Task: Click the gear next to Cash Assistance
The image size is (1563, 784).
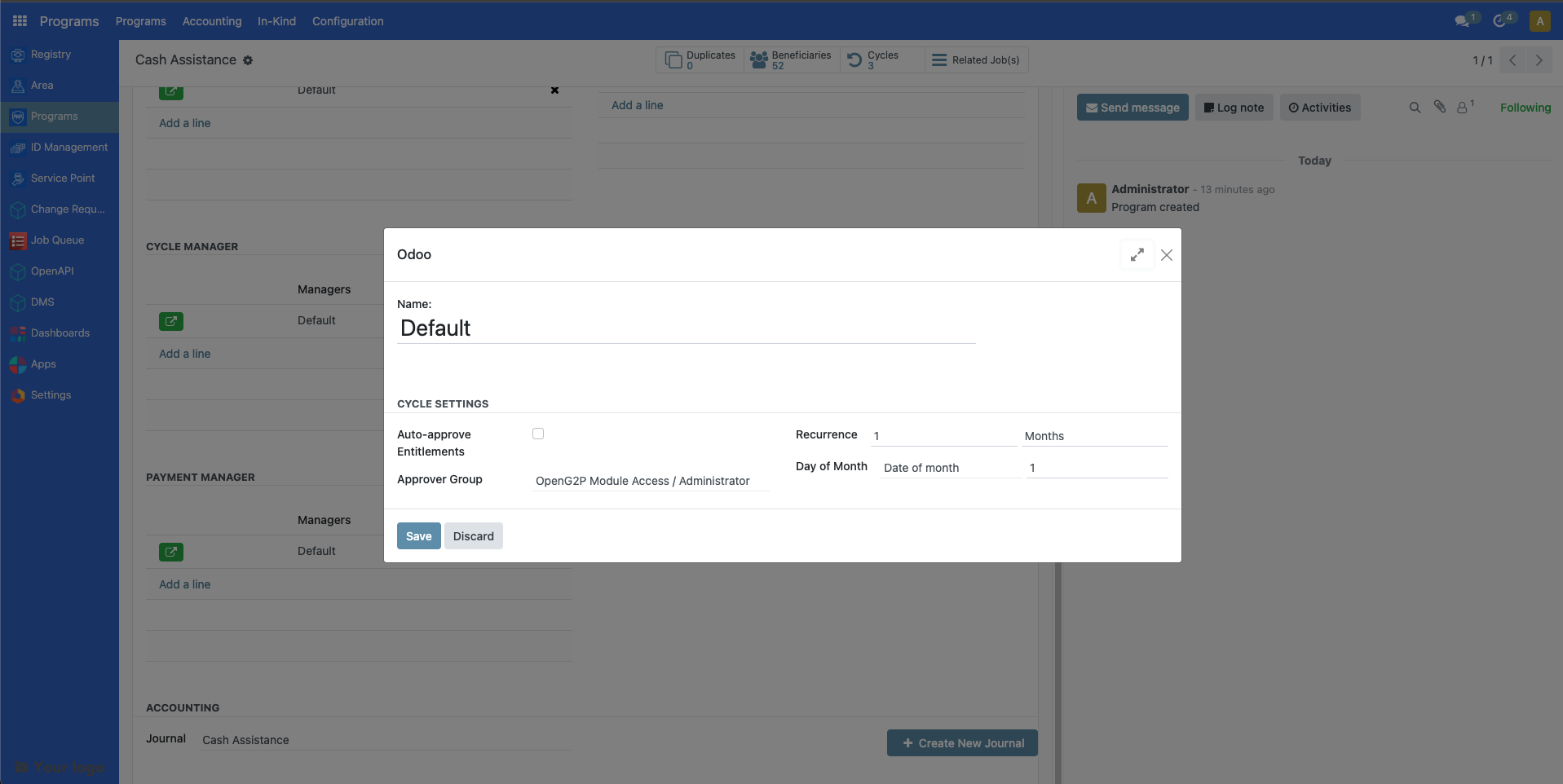Action: point(246,60)
